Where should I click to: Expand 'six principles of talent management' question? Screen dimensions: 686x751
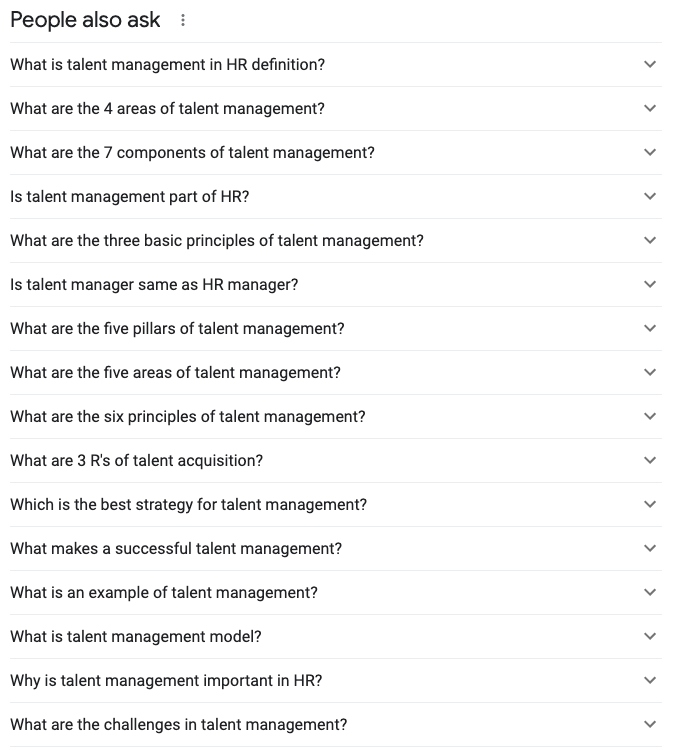pos(650,417)
